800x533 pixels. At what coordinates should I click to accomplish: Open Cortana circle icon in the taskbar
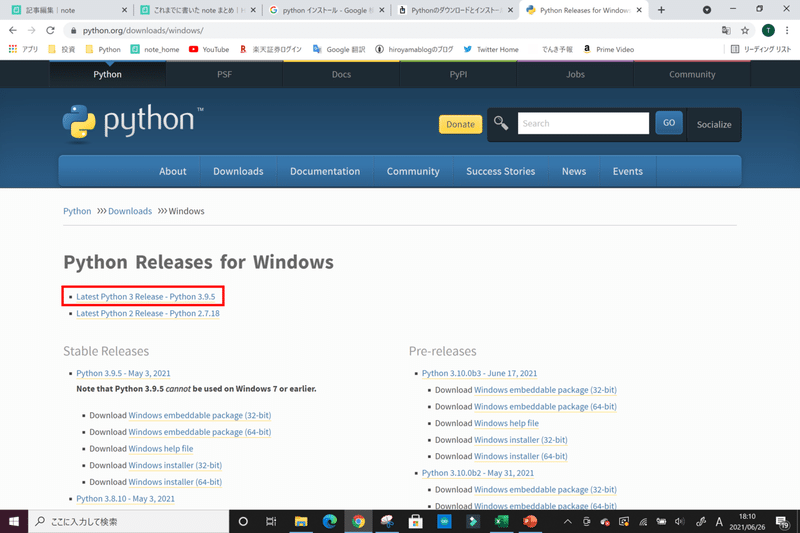pyautogui.click(x=243, y=521)
